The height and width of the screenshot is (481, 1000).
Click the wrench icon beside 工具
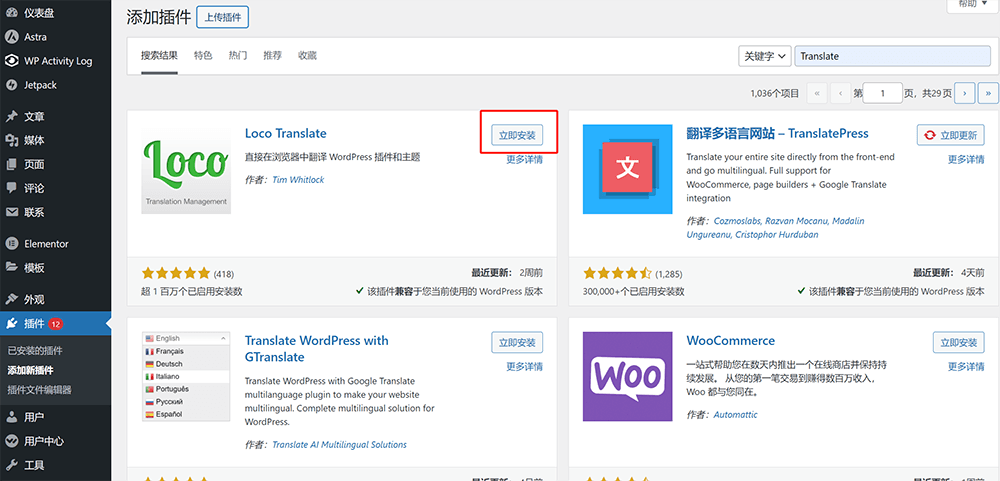pos(11,465)
